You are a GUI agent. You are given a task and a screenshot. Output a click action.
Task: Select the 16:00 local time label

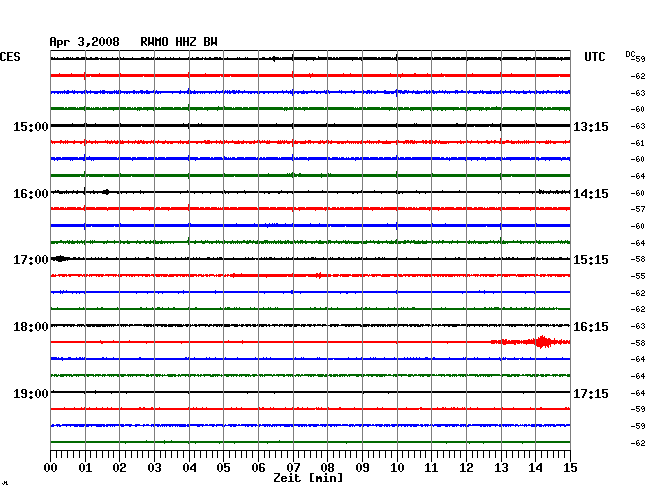(x=31, y=194)
